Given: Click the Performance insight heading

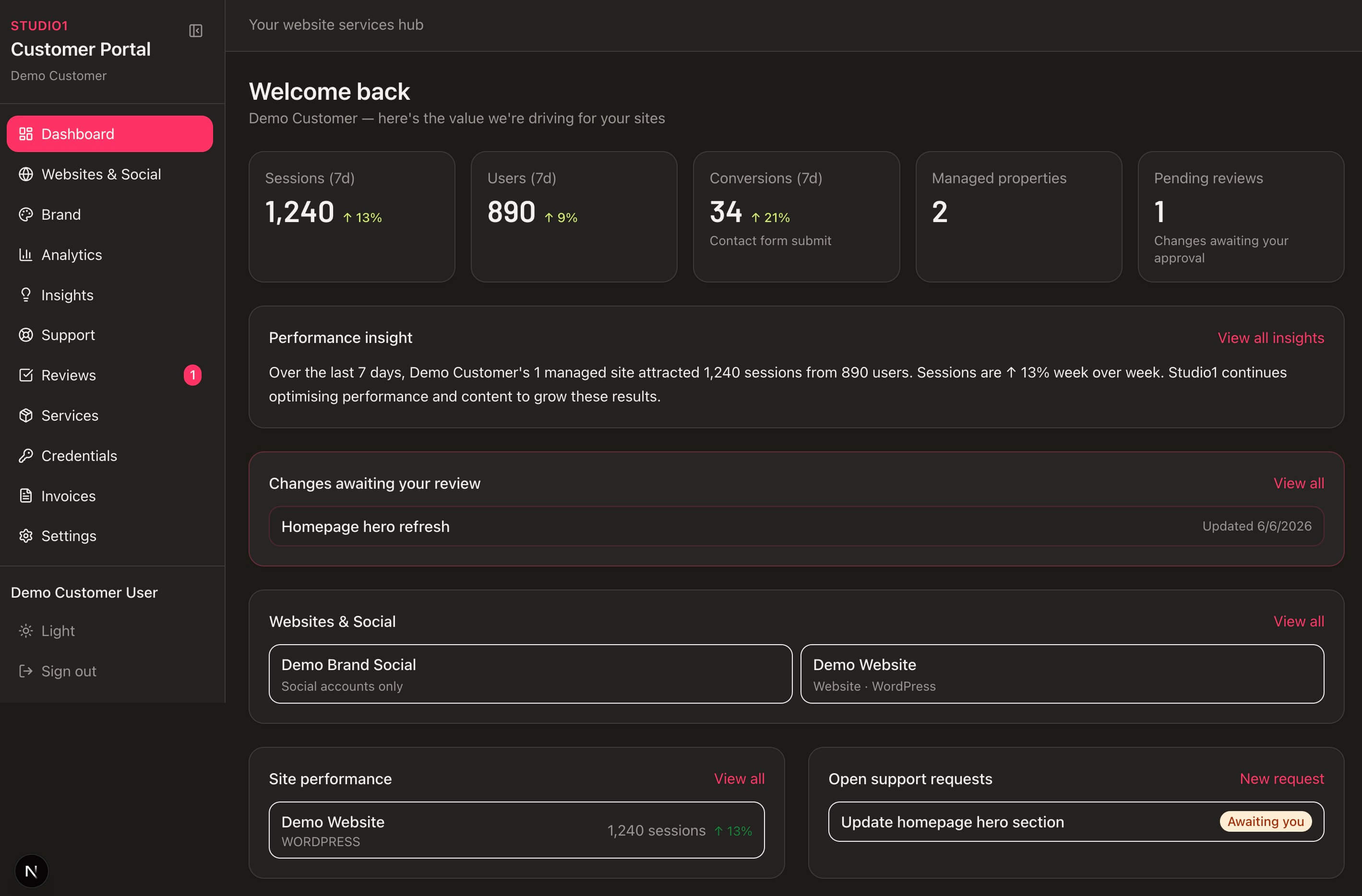Looking at the screenshot, I should [x=341, y=337].
